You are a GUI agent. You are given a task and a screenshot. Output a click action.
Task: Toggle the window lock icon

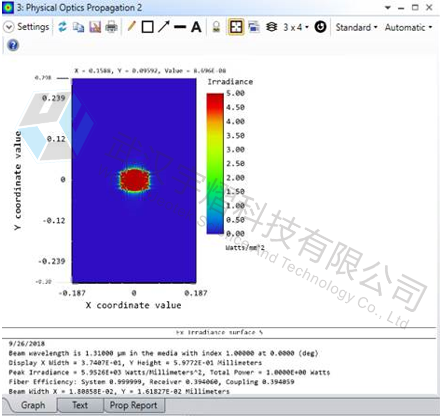216,27
